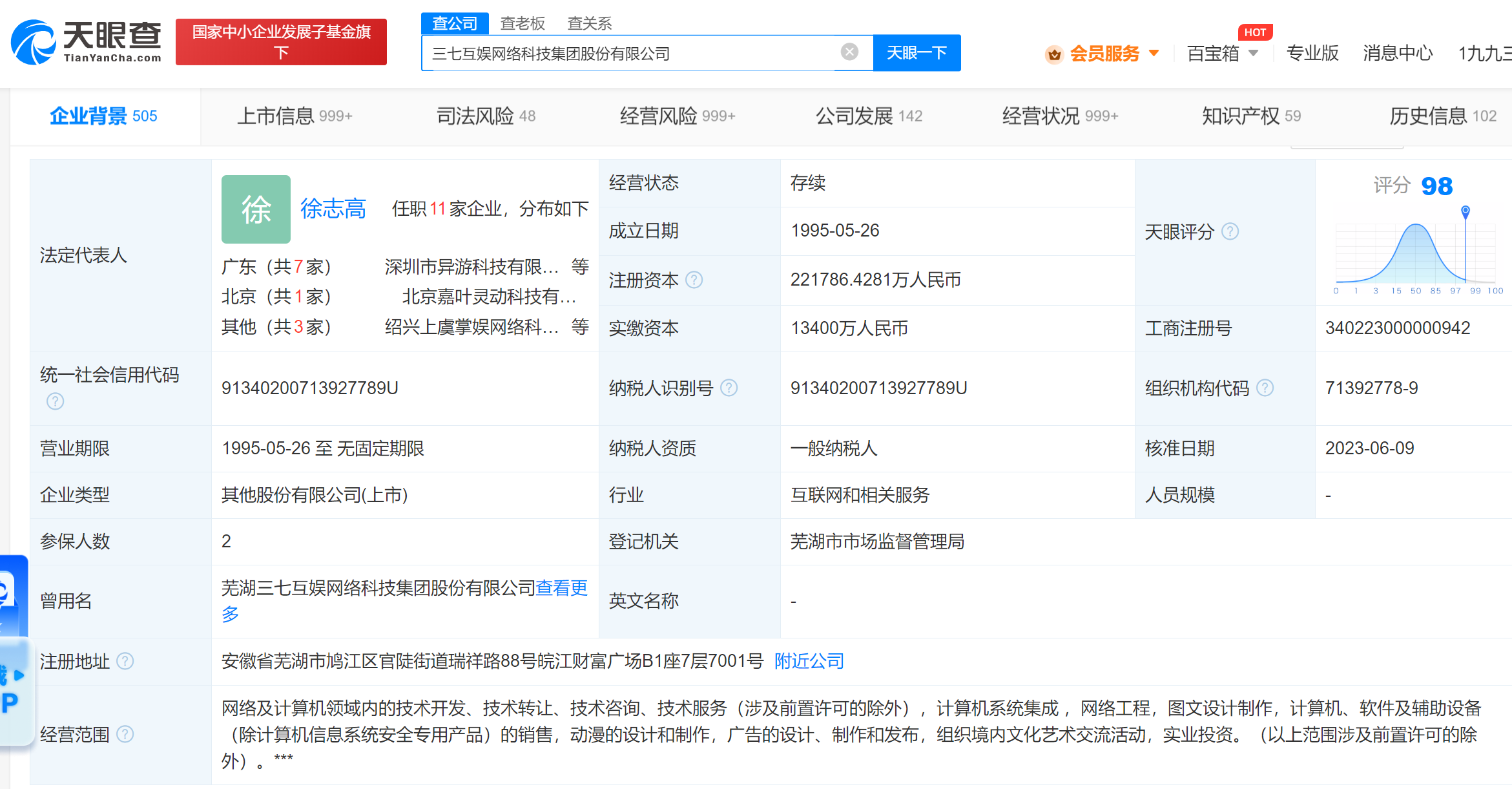Click 其他（共3家）region row

[405, 327]
